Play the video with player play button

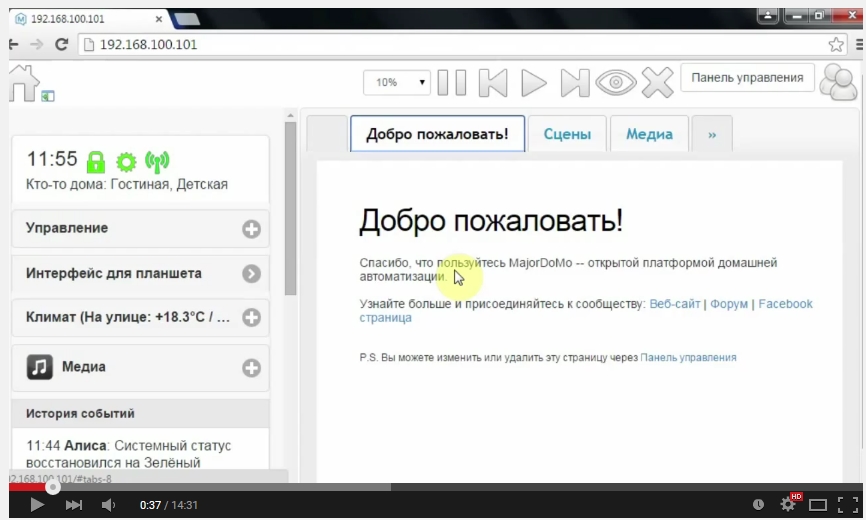[36, 505]
